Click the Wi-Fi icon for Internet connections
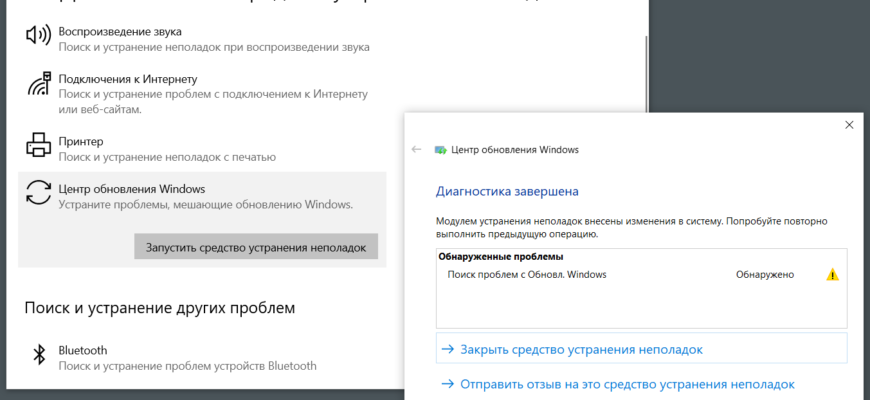 pos(39,83)
